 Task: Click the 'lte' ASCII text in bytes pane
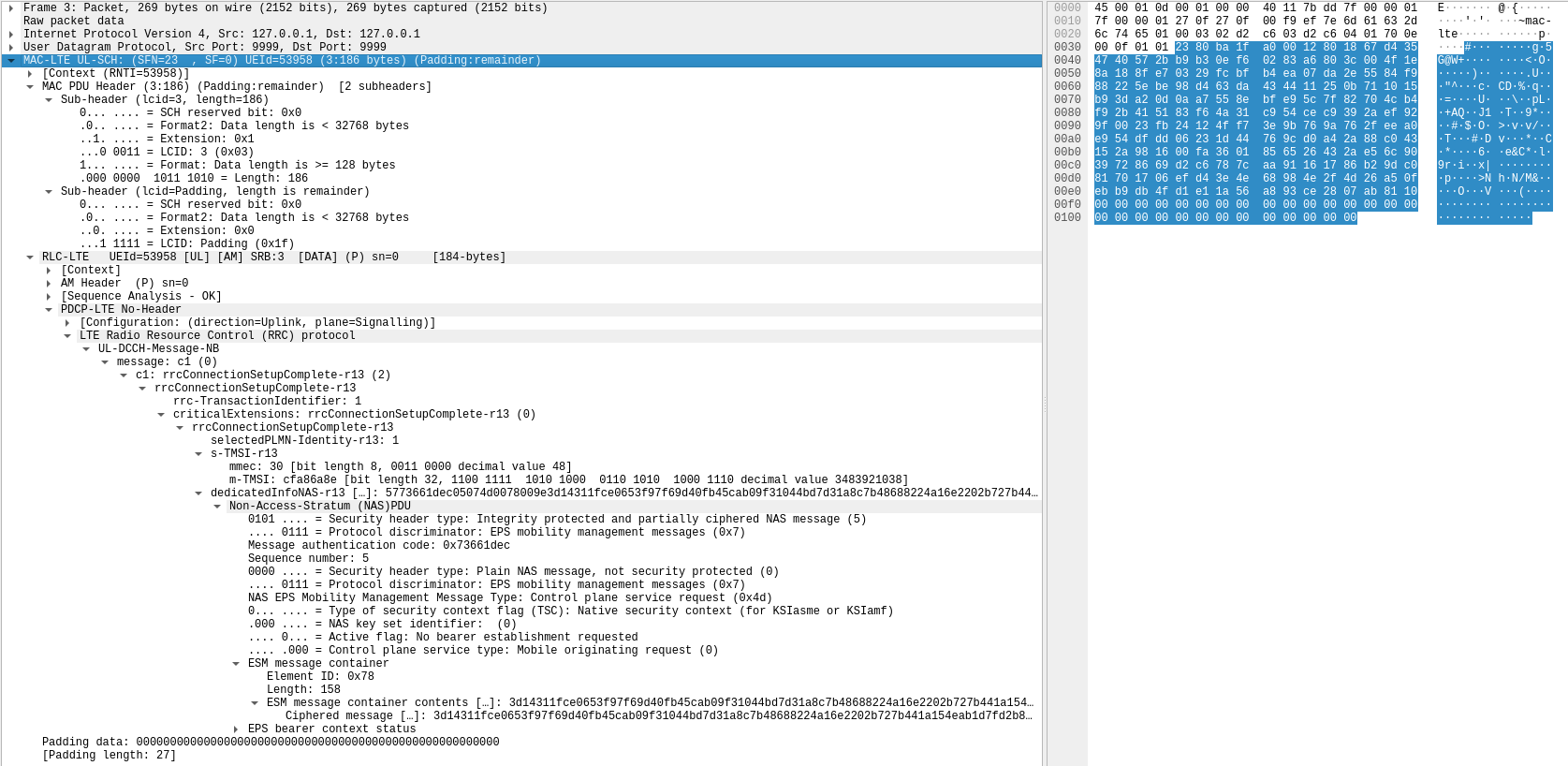coord(1448,34)
